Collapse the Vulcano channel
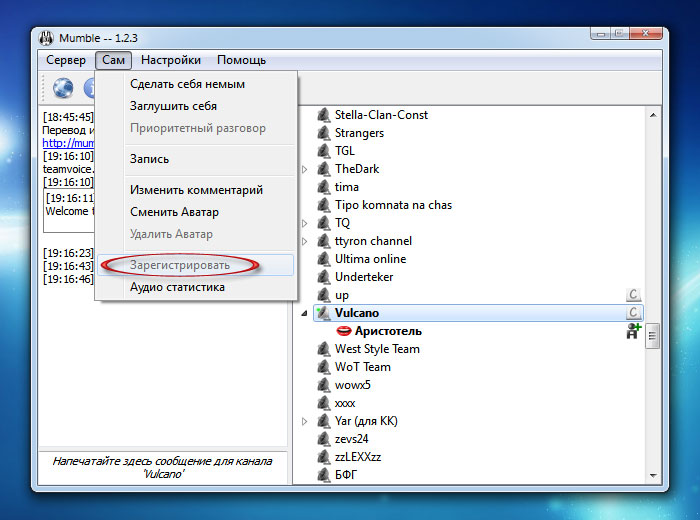 point(304,313)
